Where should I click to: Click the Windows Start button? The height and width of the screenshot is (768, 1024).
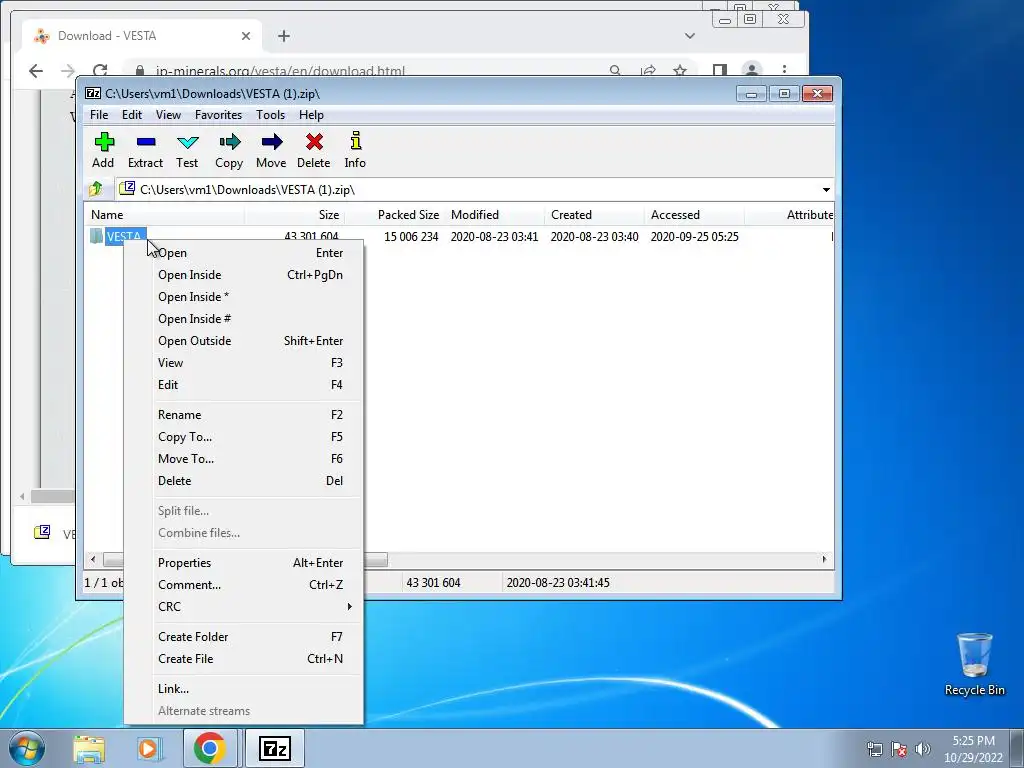click(26, 748)
